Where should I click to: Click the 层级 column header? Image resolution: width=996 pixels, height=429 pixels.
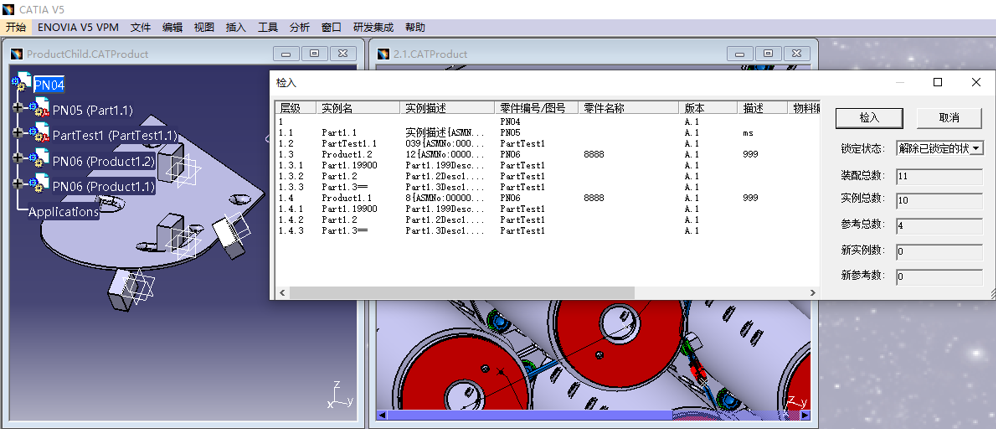coord(295,107)
